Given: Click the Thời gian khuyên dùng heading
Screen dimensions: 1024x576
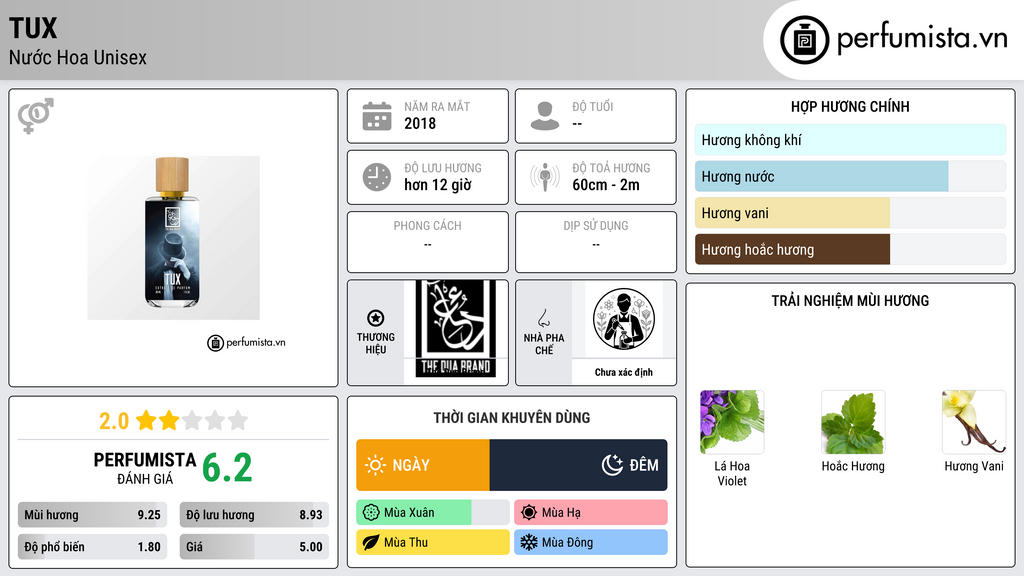Looking at the screenshot, I should [x=512, y=418].
